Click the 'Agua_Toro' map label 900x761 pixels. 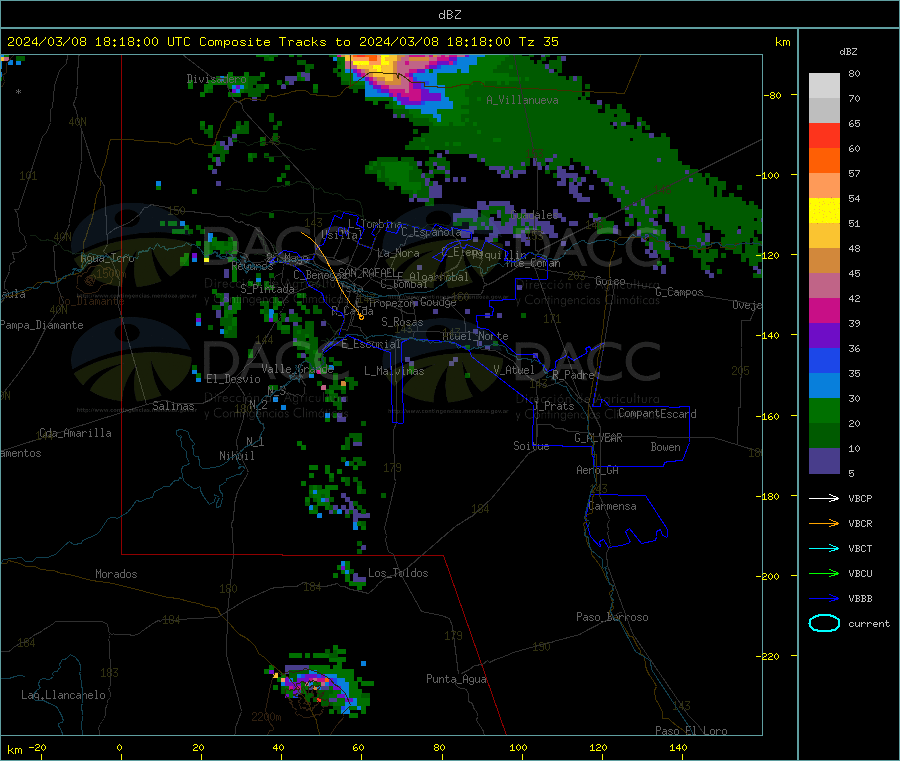[x=107, y=258]
